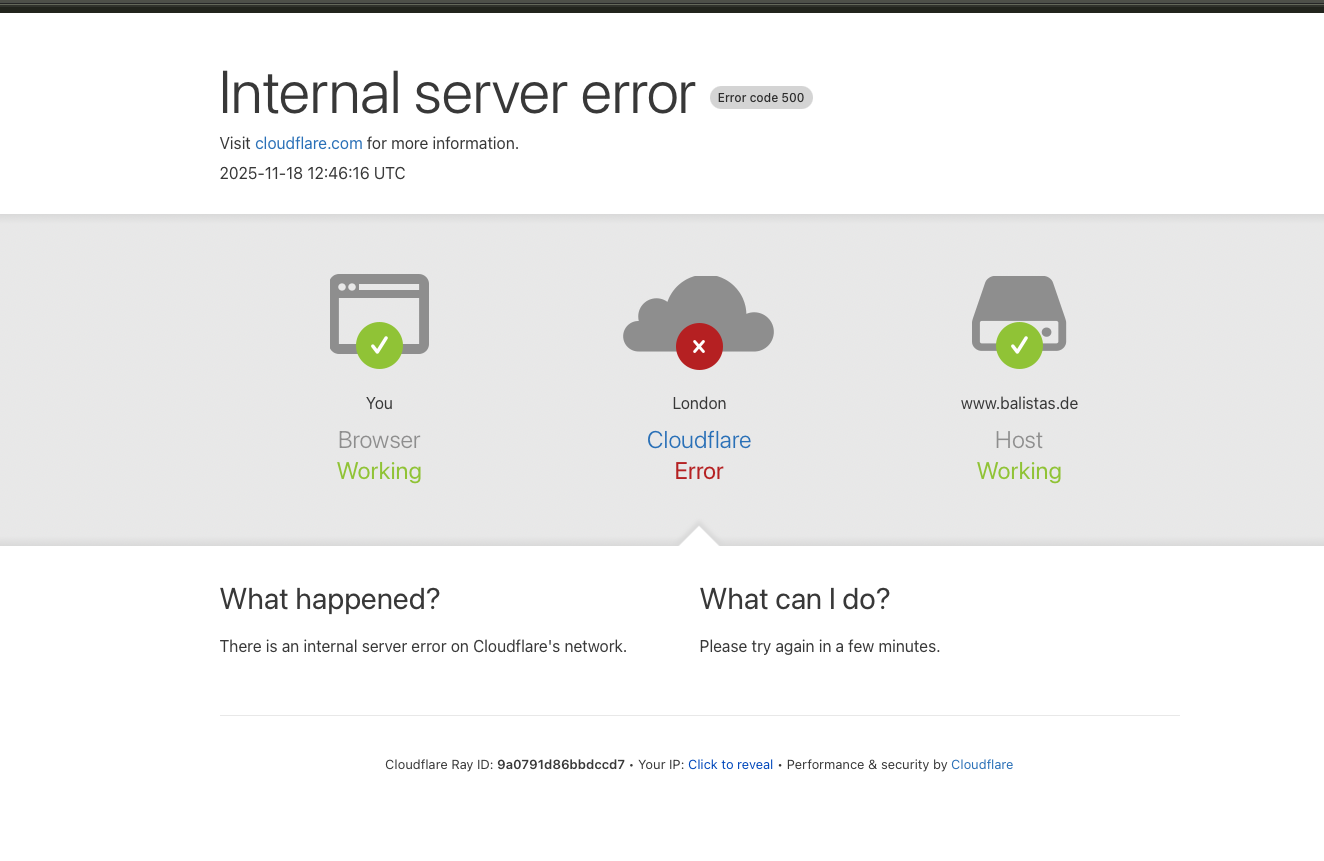Click the green Working status under Browser
This screenshot has height=861, width=1324.
coord(379,471)
